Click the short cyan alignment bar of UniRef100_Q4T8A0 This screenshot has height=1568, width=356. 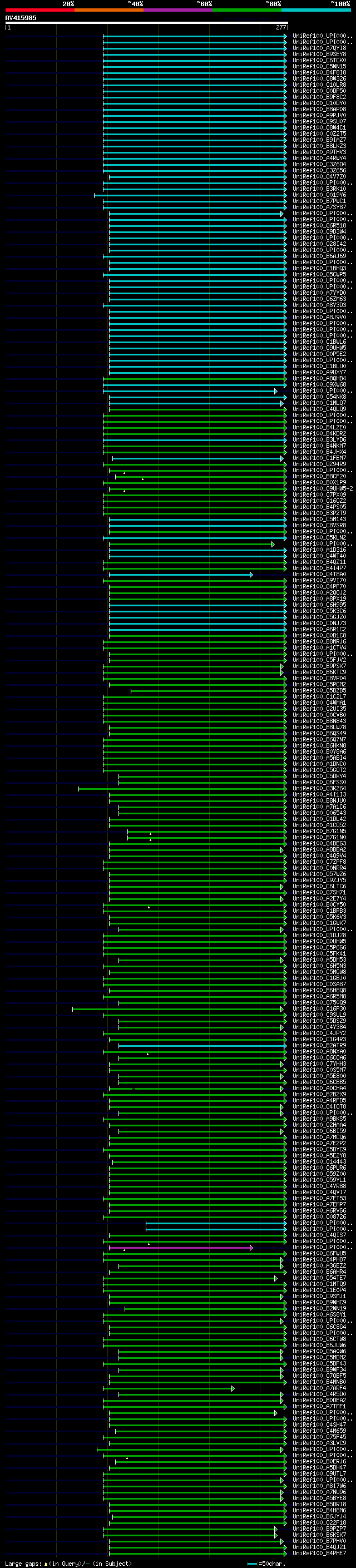[x=180, y=575]
